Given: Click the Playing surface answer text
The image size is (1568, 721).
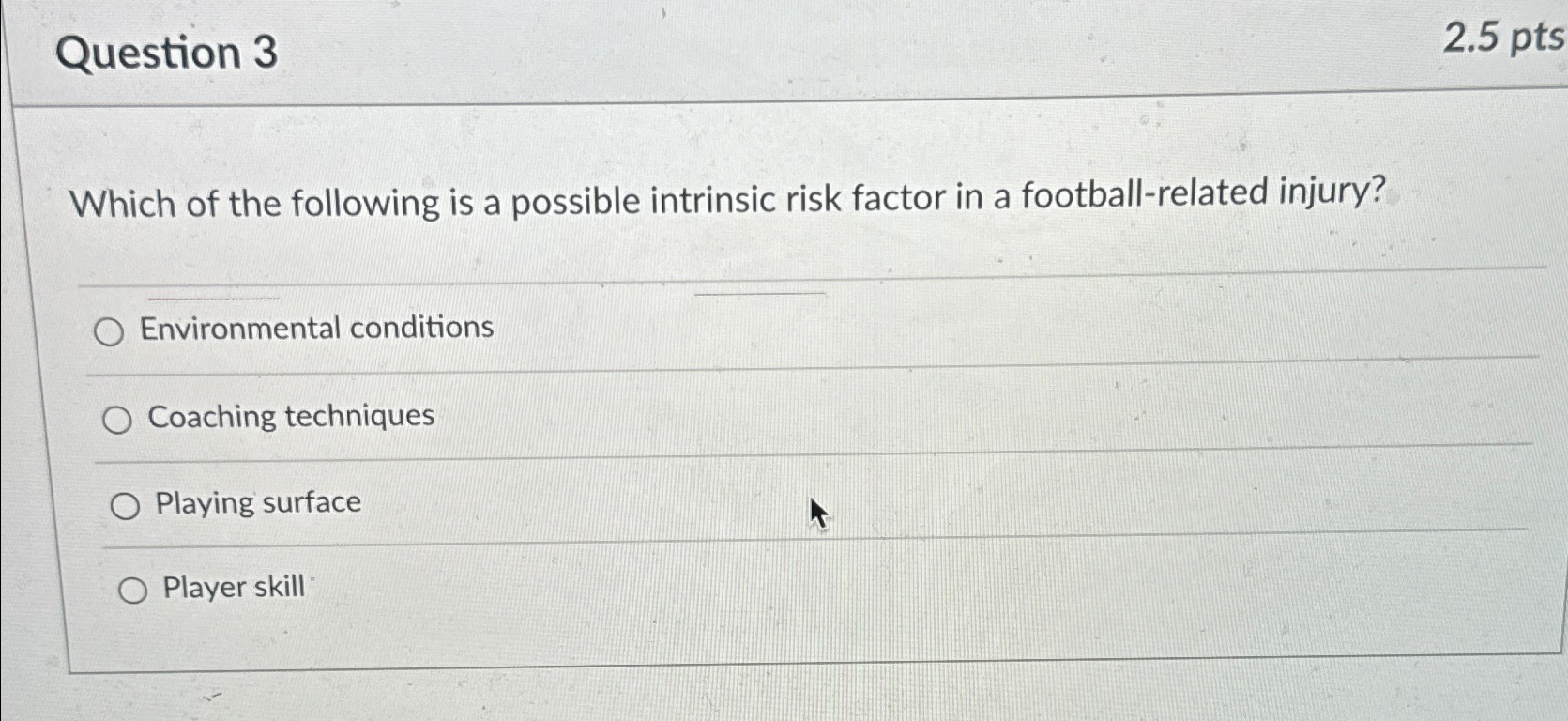Looking at the screenshot, I should point(259,502).
